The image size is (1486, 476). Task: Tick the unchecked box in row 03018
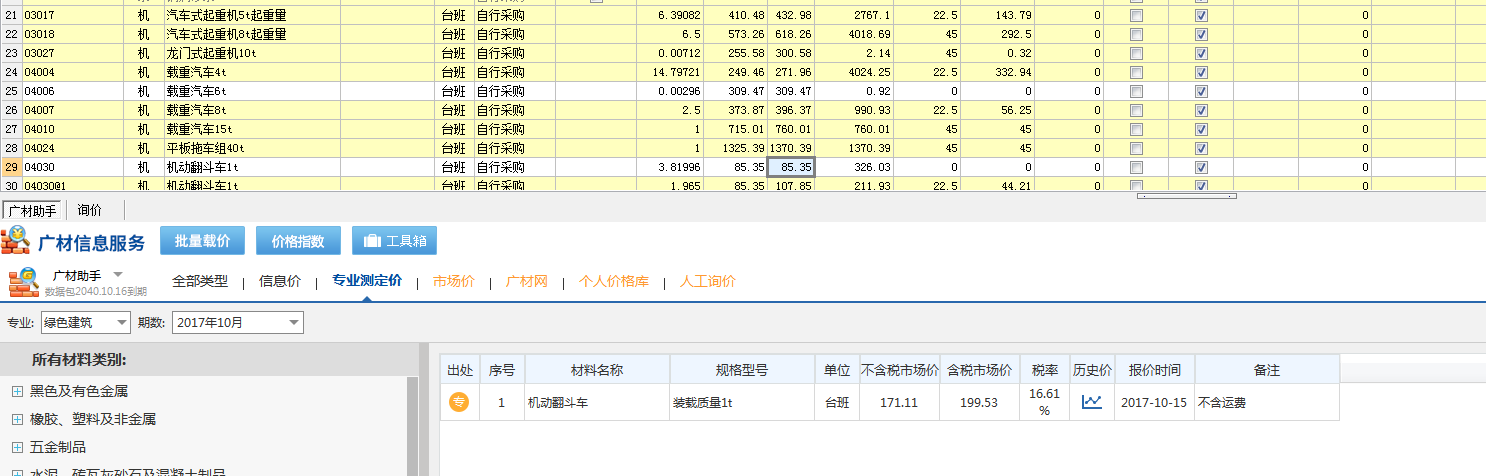[1136, 34]
